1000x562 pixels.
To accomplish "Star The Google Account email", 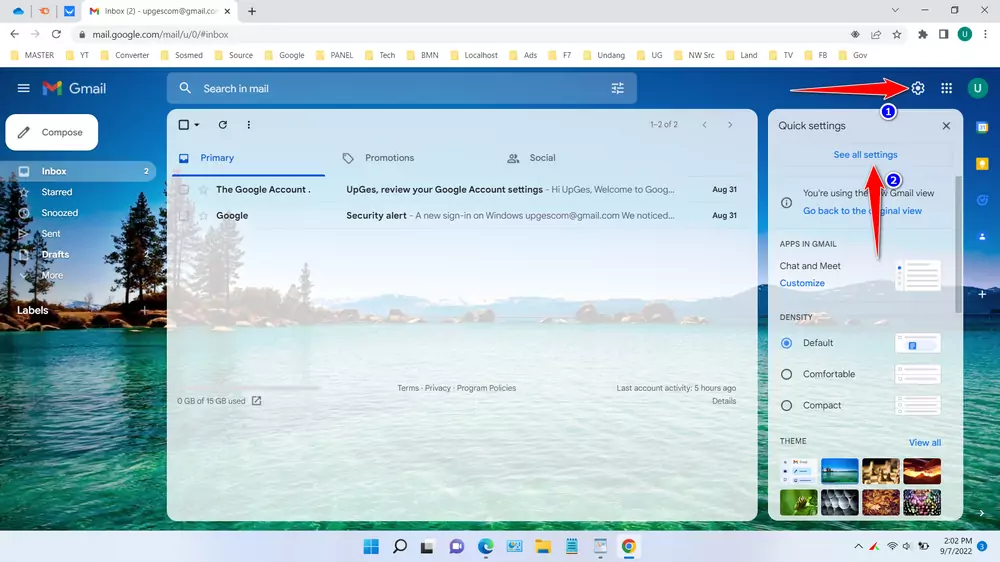I will point(203,189).
